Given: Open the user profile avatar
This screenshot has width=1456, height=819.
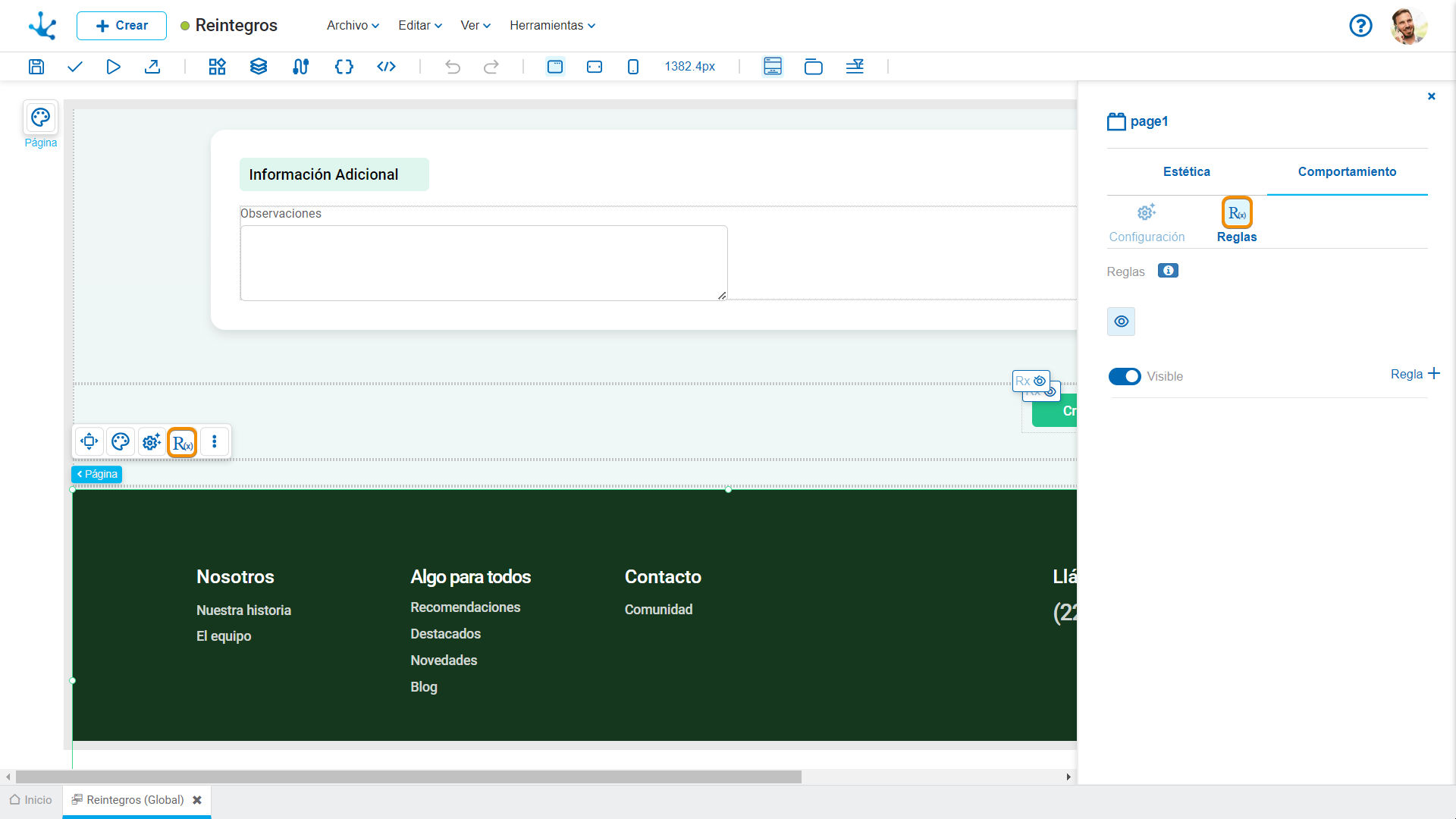Looking at the screenshot, I should 1409,26.
